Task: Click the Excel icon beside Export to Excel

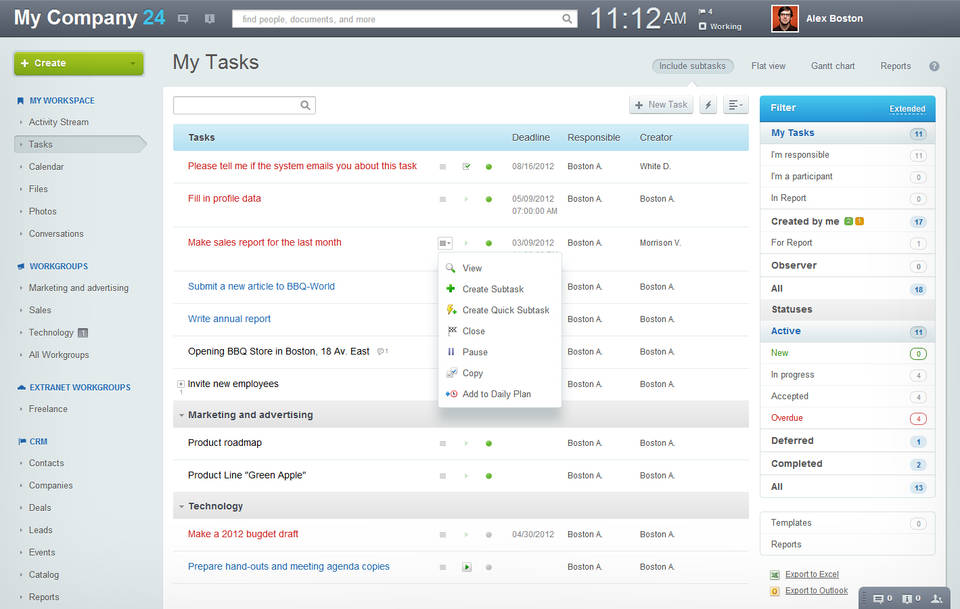Action: (775, 575)
